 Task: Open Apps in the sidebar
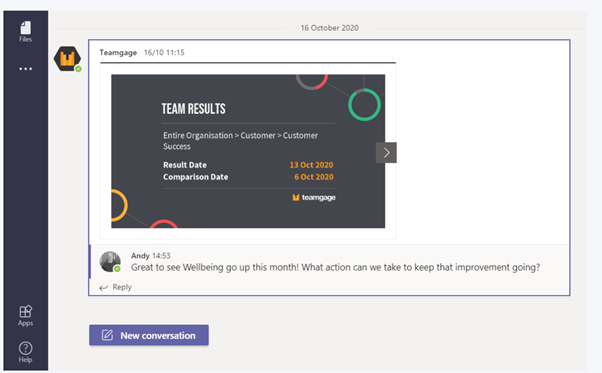[x=25, y=316]
